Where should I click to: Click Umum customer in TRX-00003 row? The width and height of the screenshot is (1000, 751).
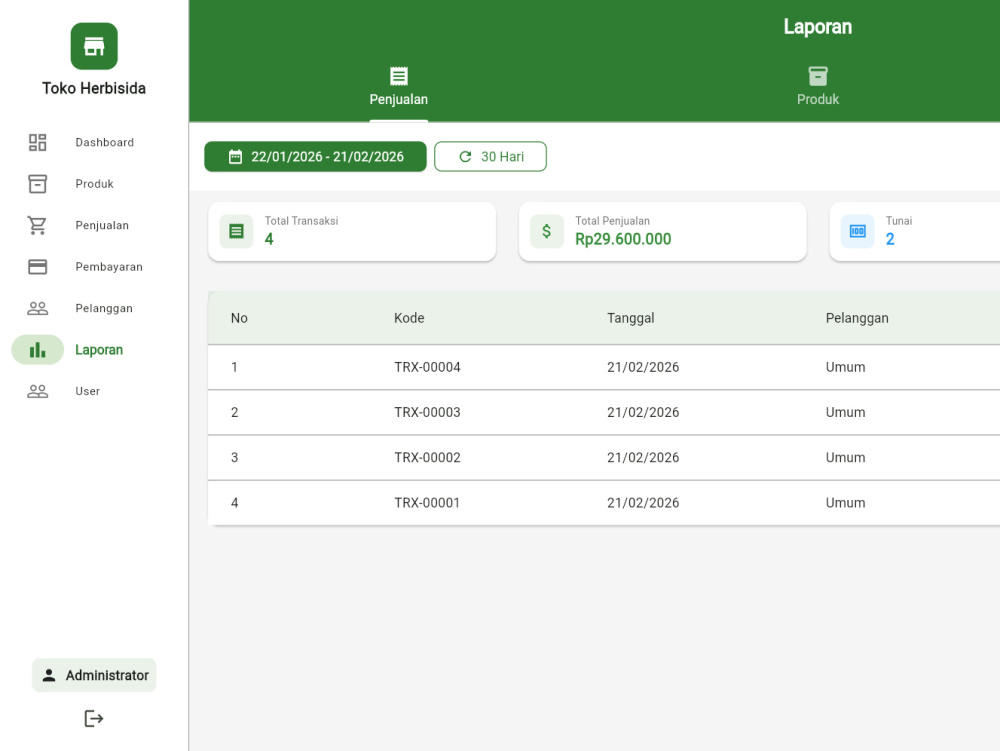tap(846, 412)
